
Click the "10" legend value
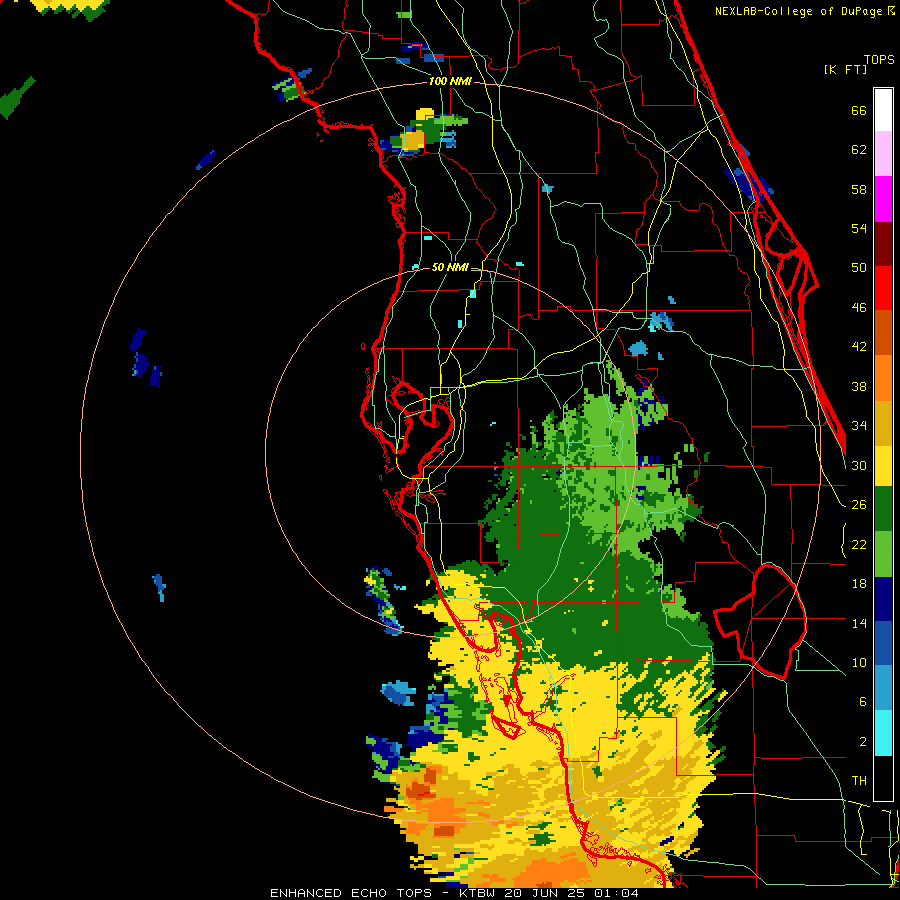(x=859, y=662)
